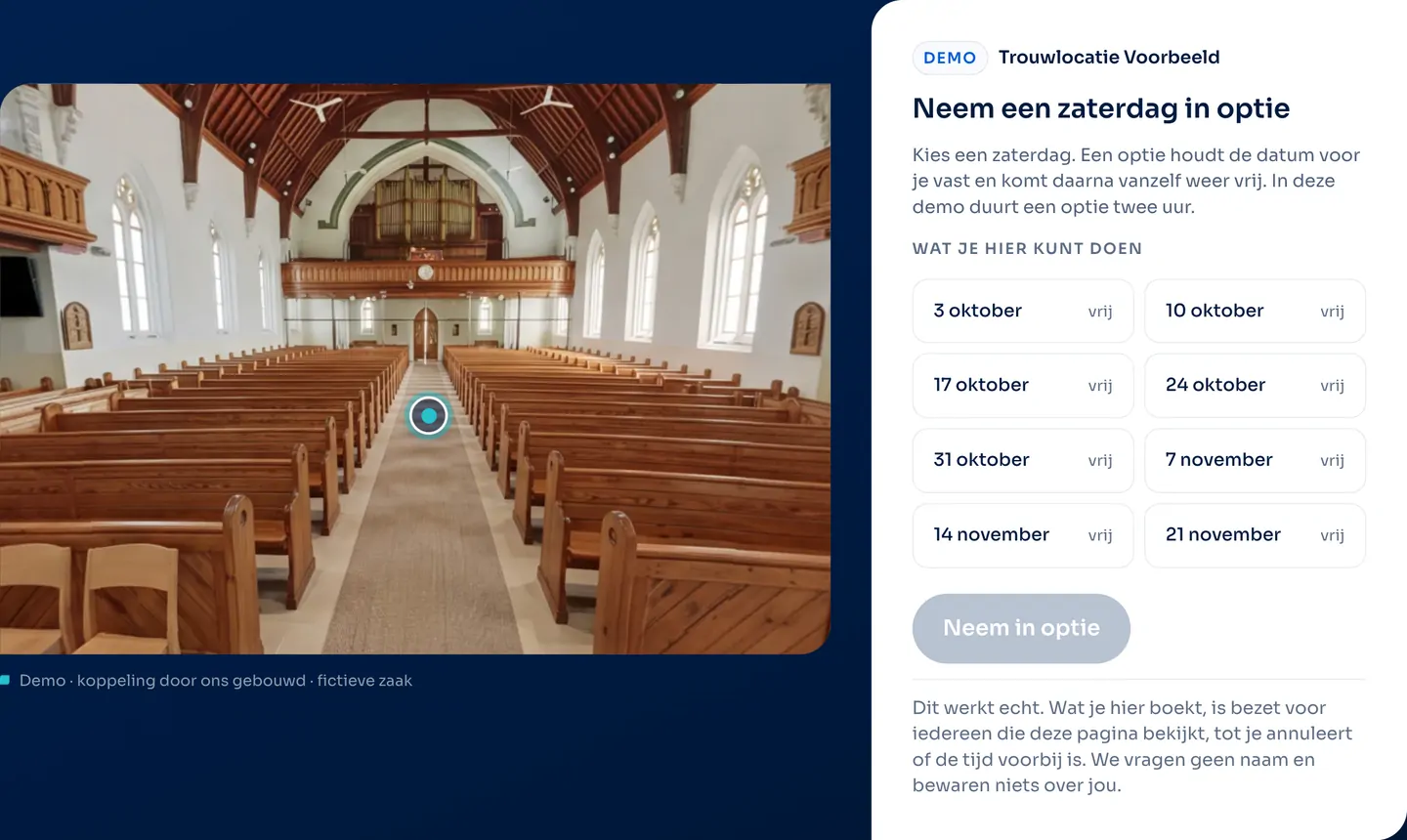Select the 14 november date option
The width and height of the screenshot is (1407, 840).
coord(1023,535)
